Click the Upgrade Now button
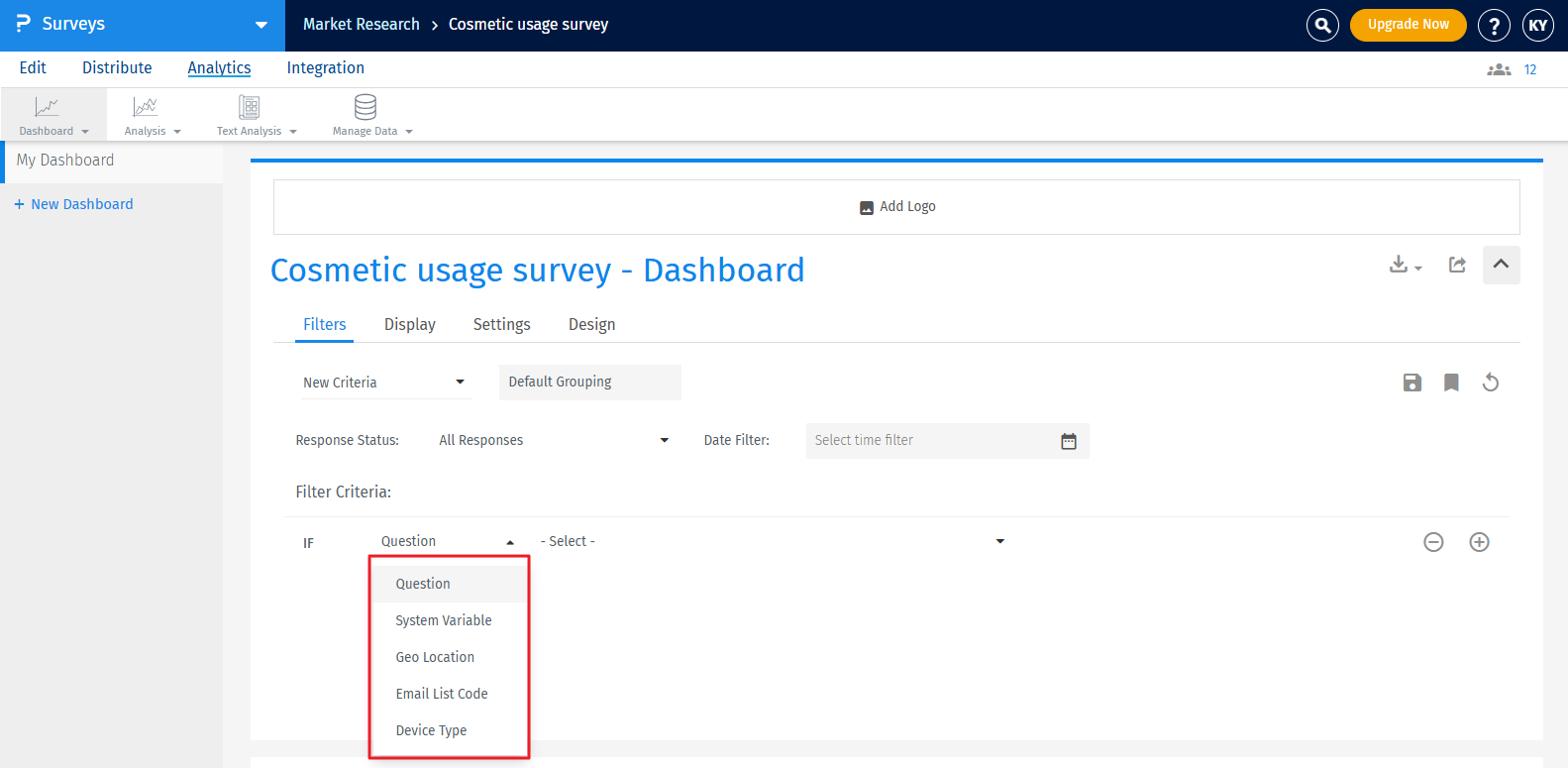Screen dimensions: 1568x768 (x=1408, y=25)
